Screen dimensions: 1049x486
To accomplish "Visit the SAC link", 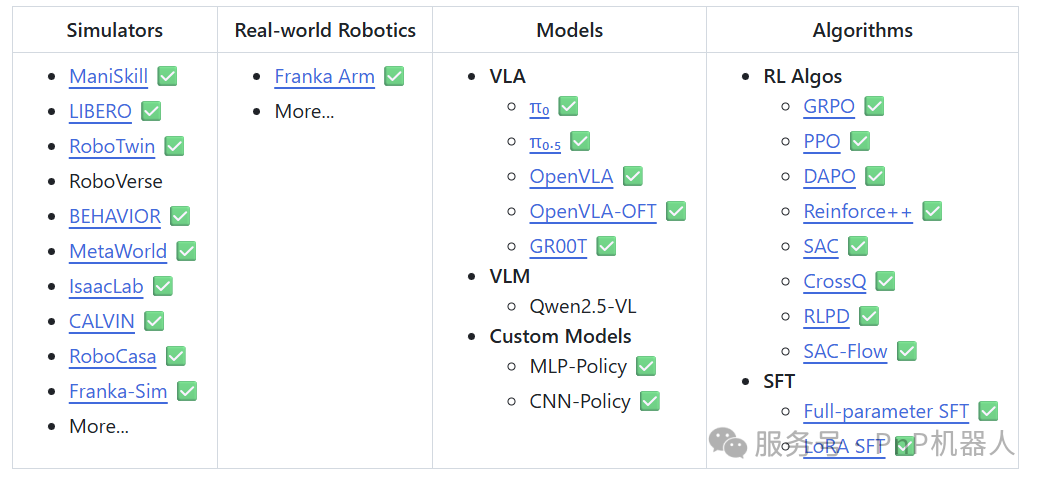I will tap(821, 246).
